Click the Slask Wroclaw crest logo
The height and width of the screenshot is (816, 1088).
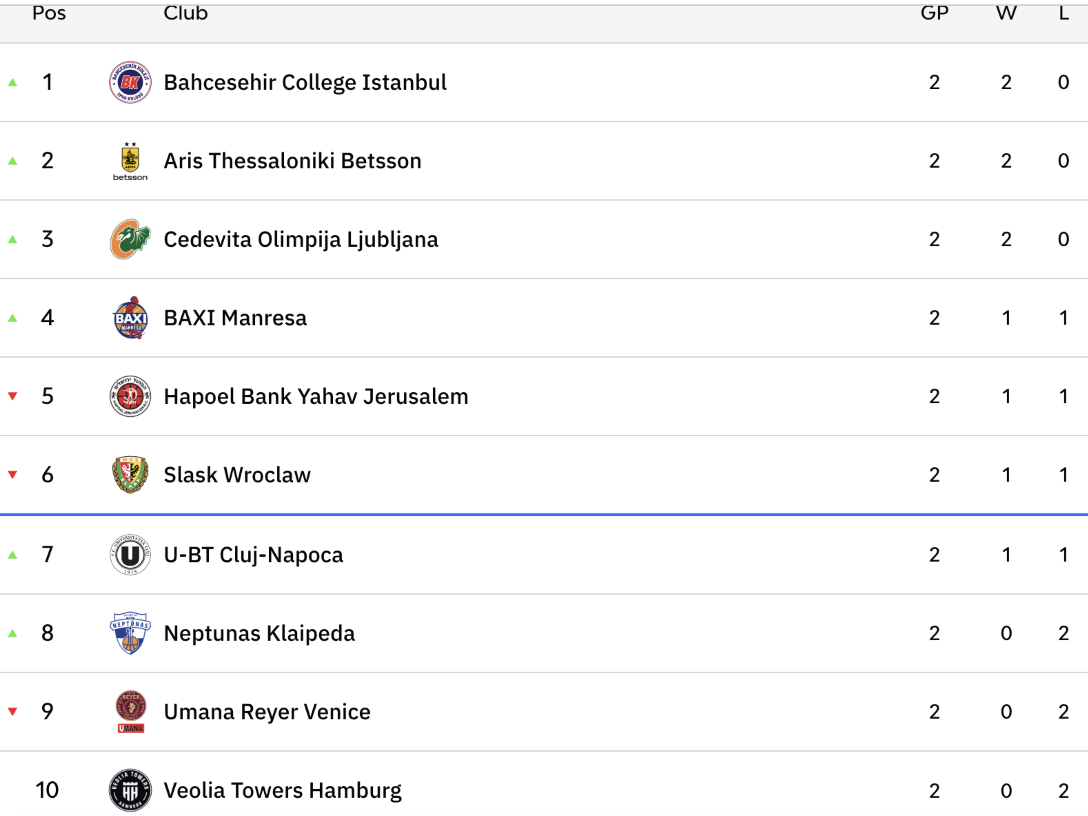pos(130,475)
